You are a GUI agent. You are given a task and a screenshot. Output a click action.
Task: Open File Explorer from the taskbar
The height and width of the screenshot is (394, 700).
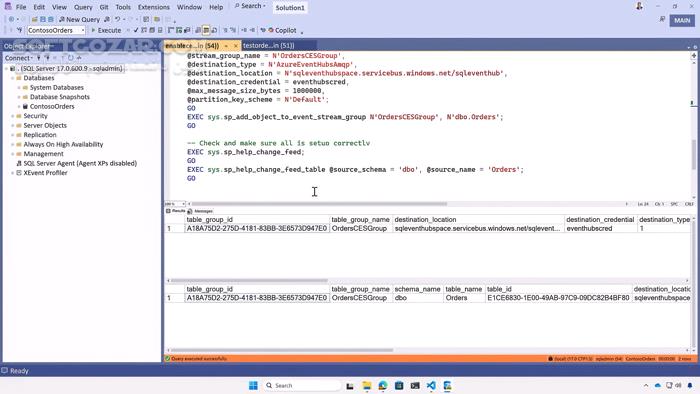click(x=367, y=386)
